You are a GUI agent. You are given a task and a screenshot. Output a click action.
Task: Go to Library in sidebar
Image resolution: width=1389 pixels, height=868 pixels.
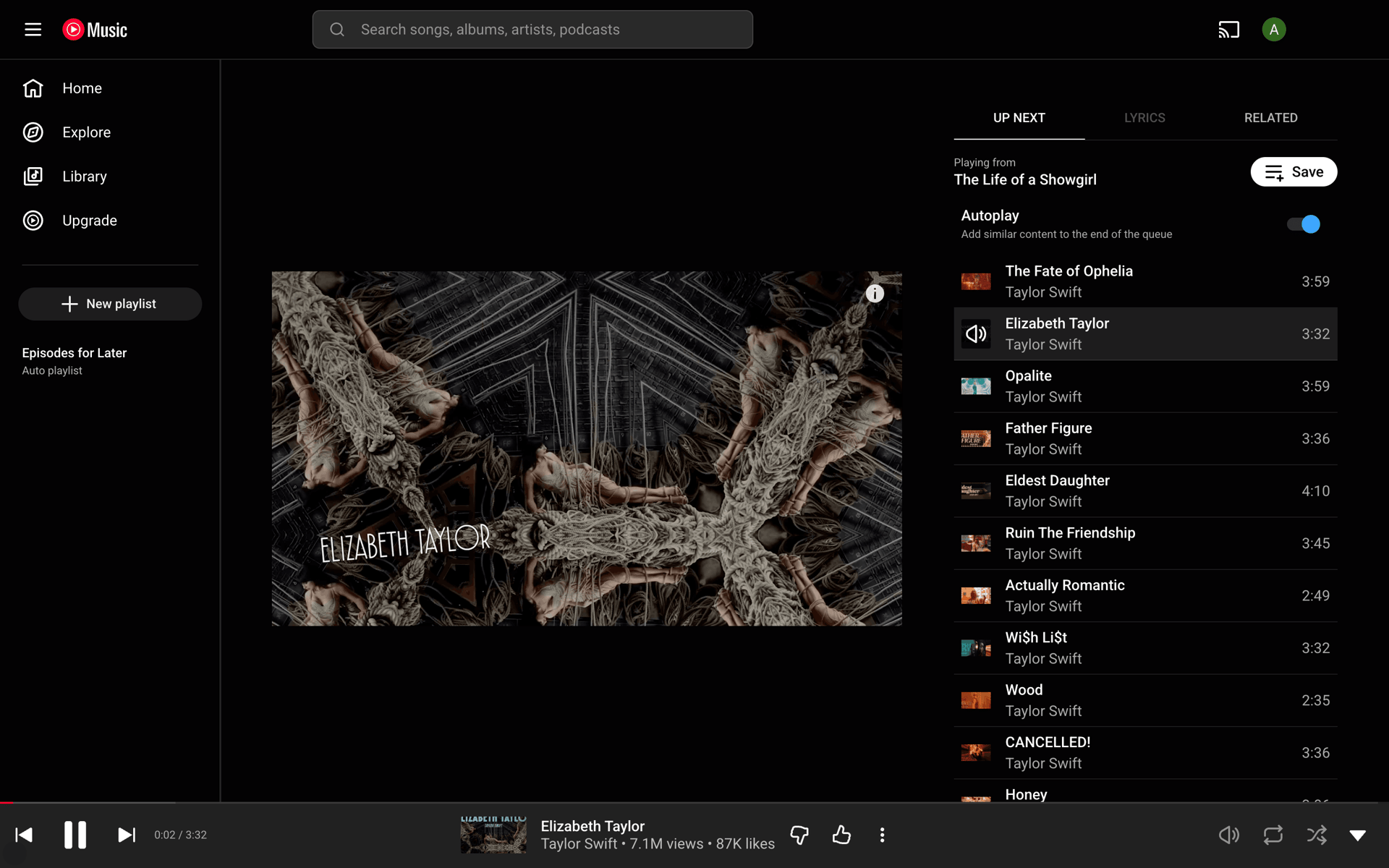tap(84, 176)
